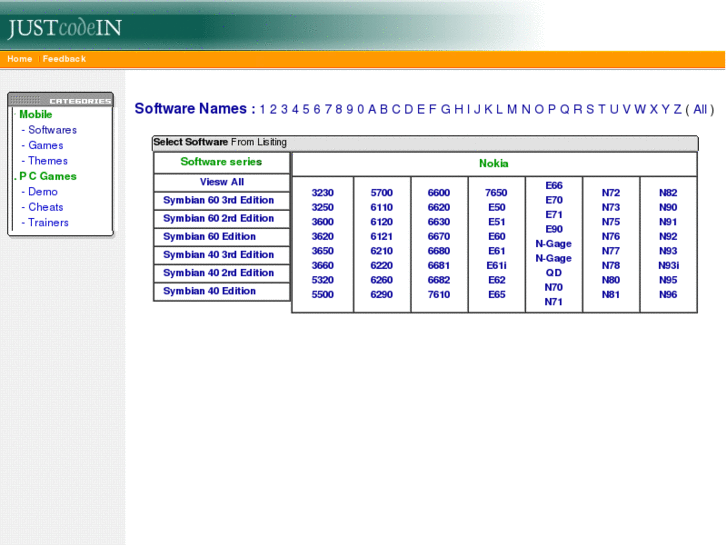Click the JUSTcodeIN logo

64,28
